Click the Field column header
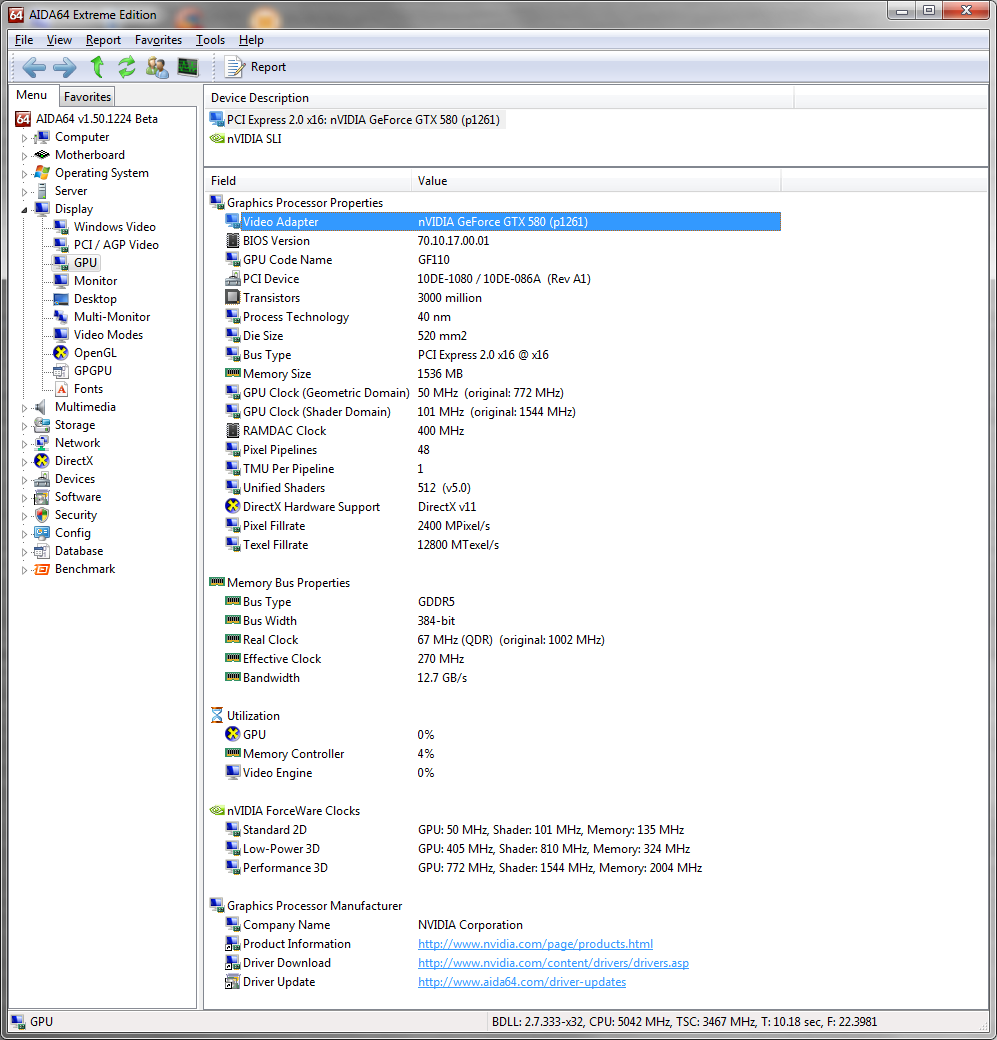 tap(308, 180)
